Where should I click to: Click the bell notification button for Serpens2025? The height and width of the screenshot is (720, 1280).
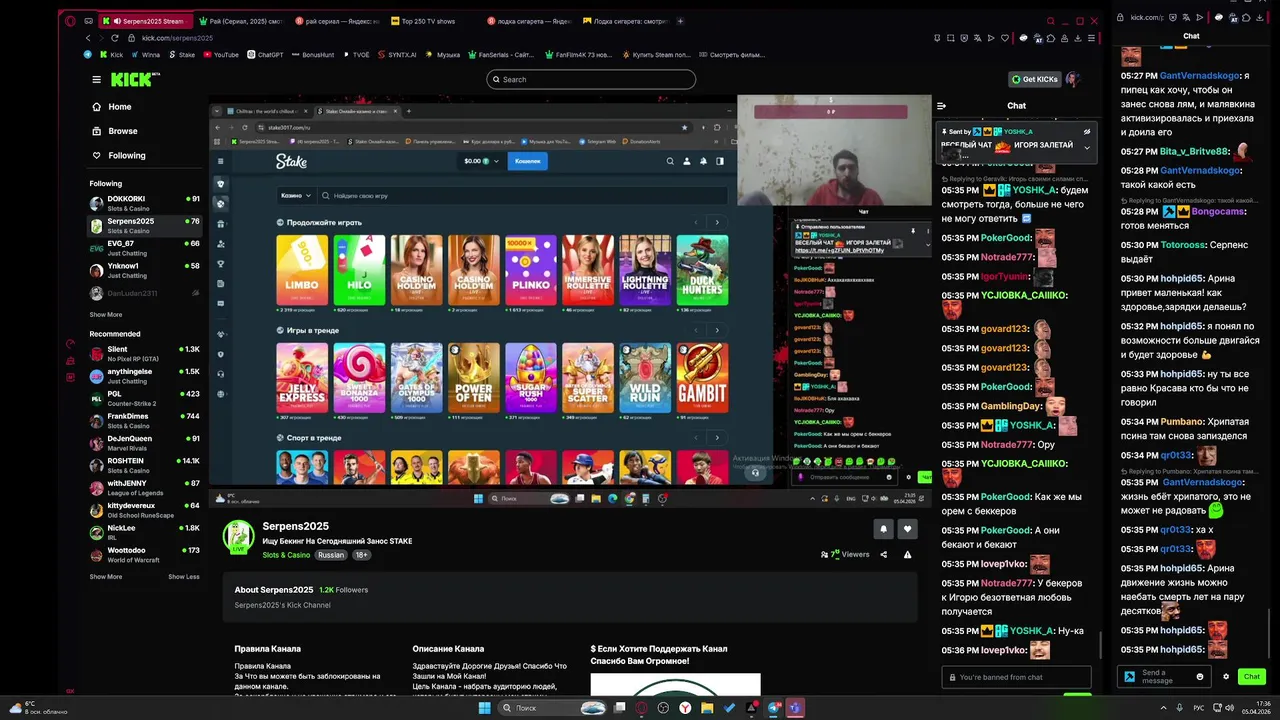click(x=883, y=529)
